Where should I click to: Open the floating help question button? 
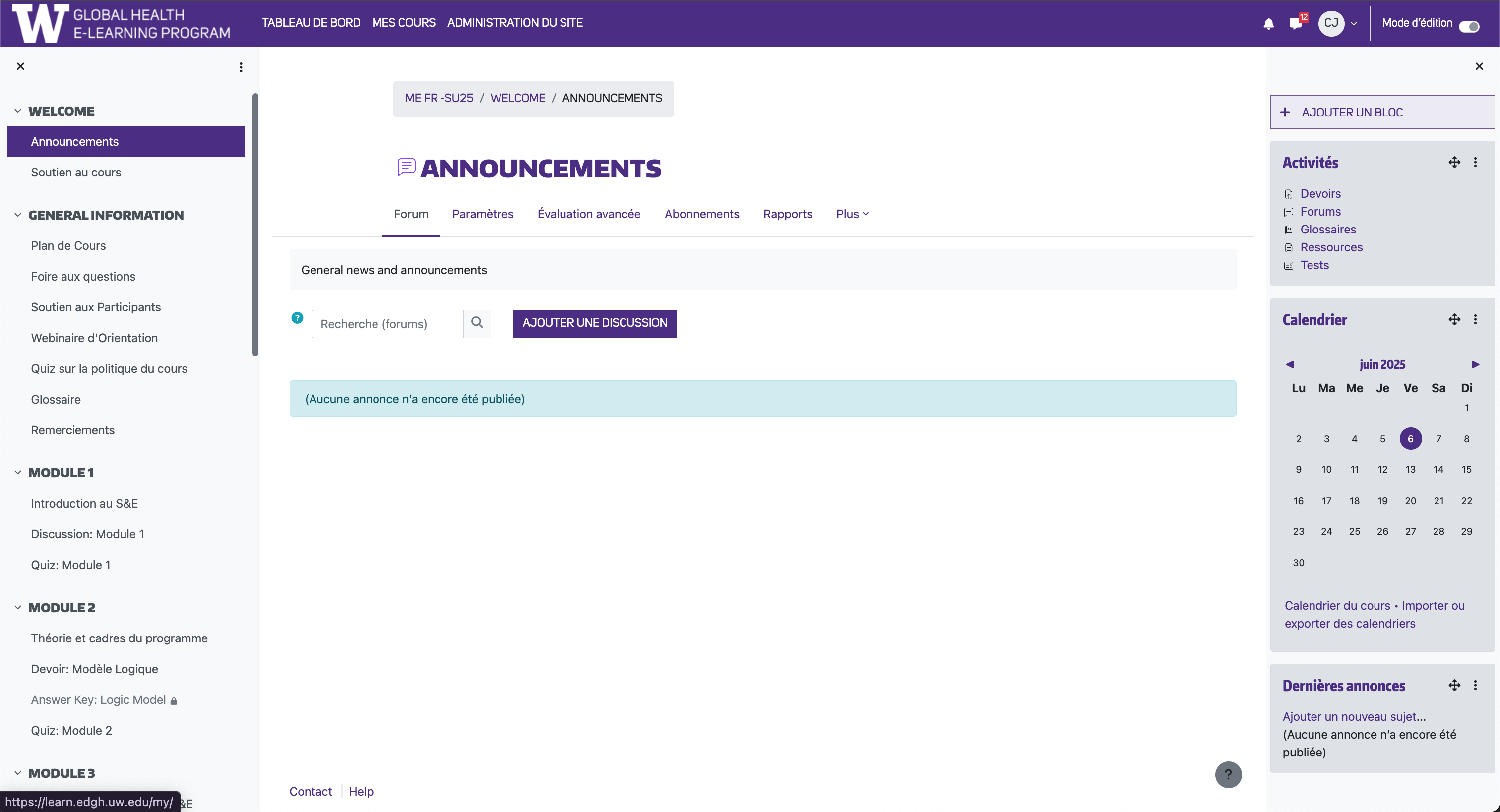tap(1228, 774)
